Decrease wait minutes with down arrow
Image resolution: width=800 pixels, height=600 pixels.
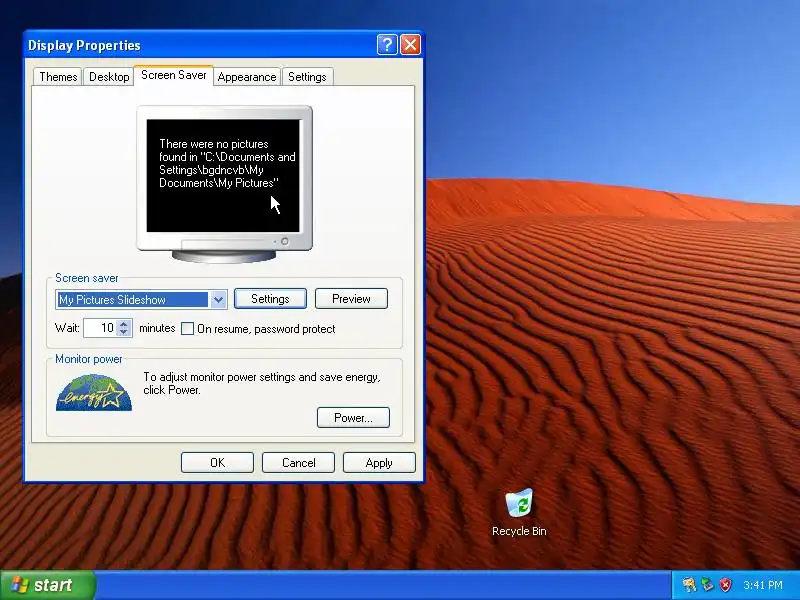tap(123, 332)
